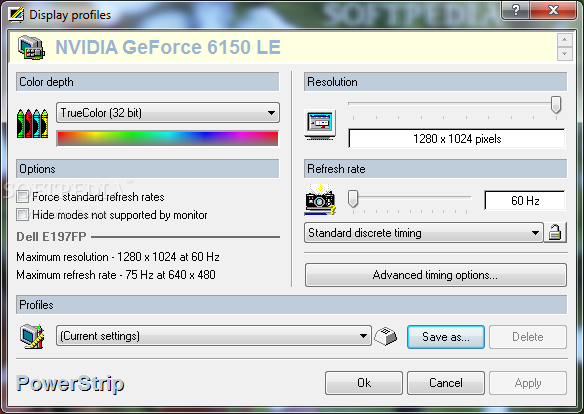Confirm with the Ok button
584x414 pixels.
pyautogui.click(x=364, y=383)
